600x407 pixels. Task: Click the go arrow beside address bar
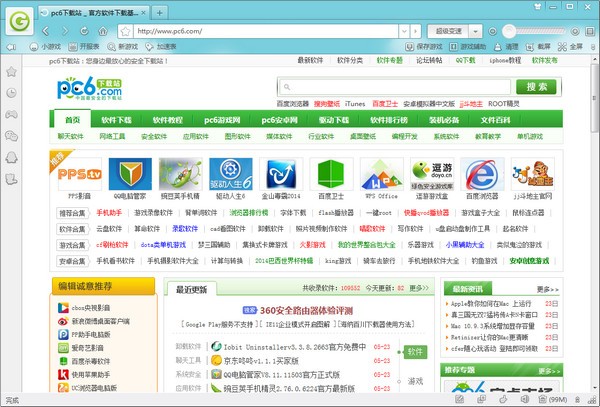click(x=416, y=31)
